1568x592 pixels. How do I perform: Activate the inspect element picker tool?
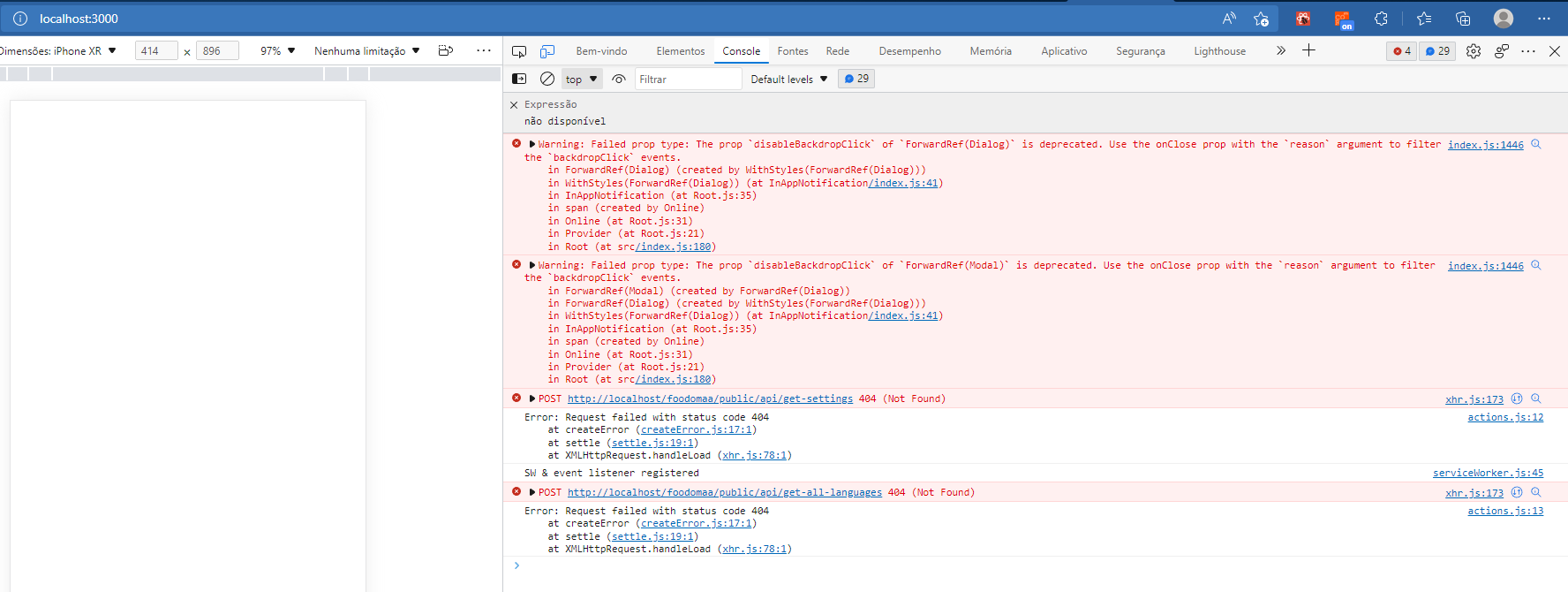[519, 51]
